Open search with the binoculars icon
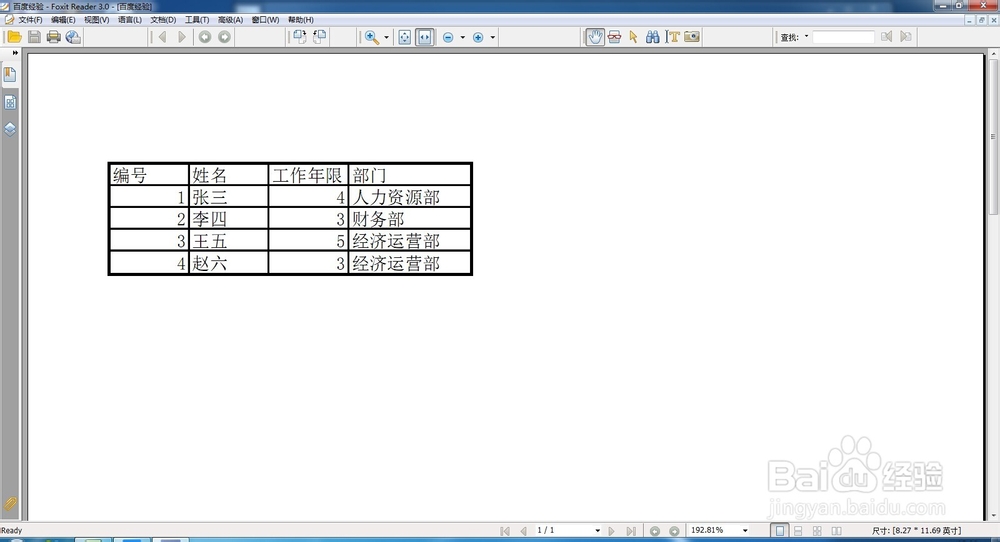1000x542 pixels. pyautogui.click(x=652, y=37)
